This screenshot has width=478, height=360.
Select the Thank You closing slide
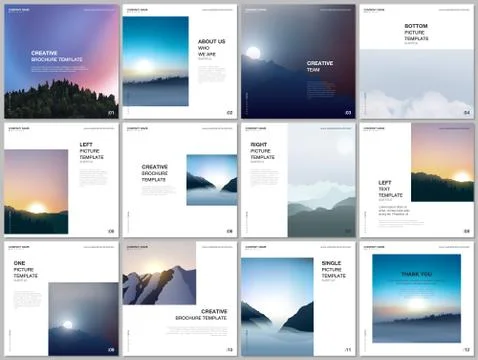(417, 299)
